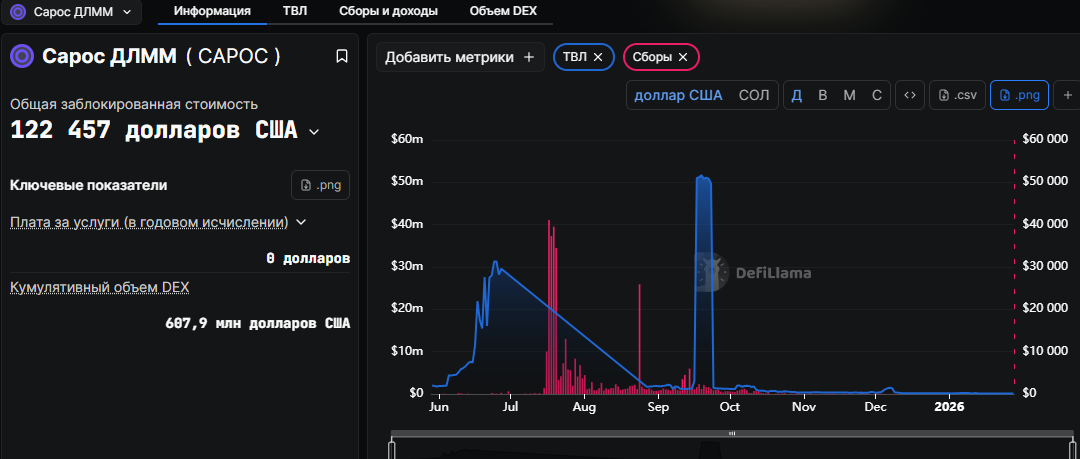This screenshot has height=459, width=1080.
Task: Switch the currency to доллар США
Action: pos(678,95)
